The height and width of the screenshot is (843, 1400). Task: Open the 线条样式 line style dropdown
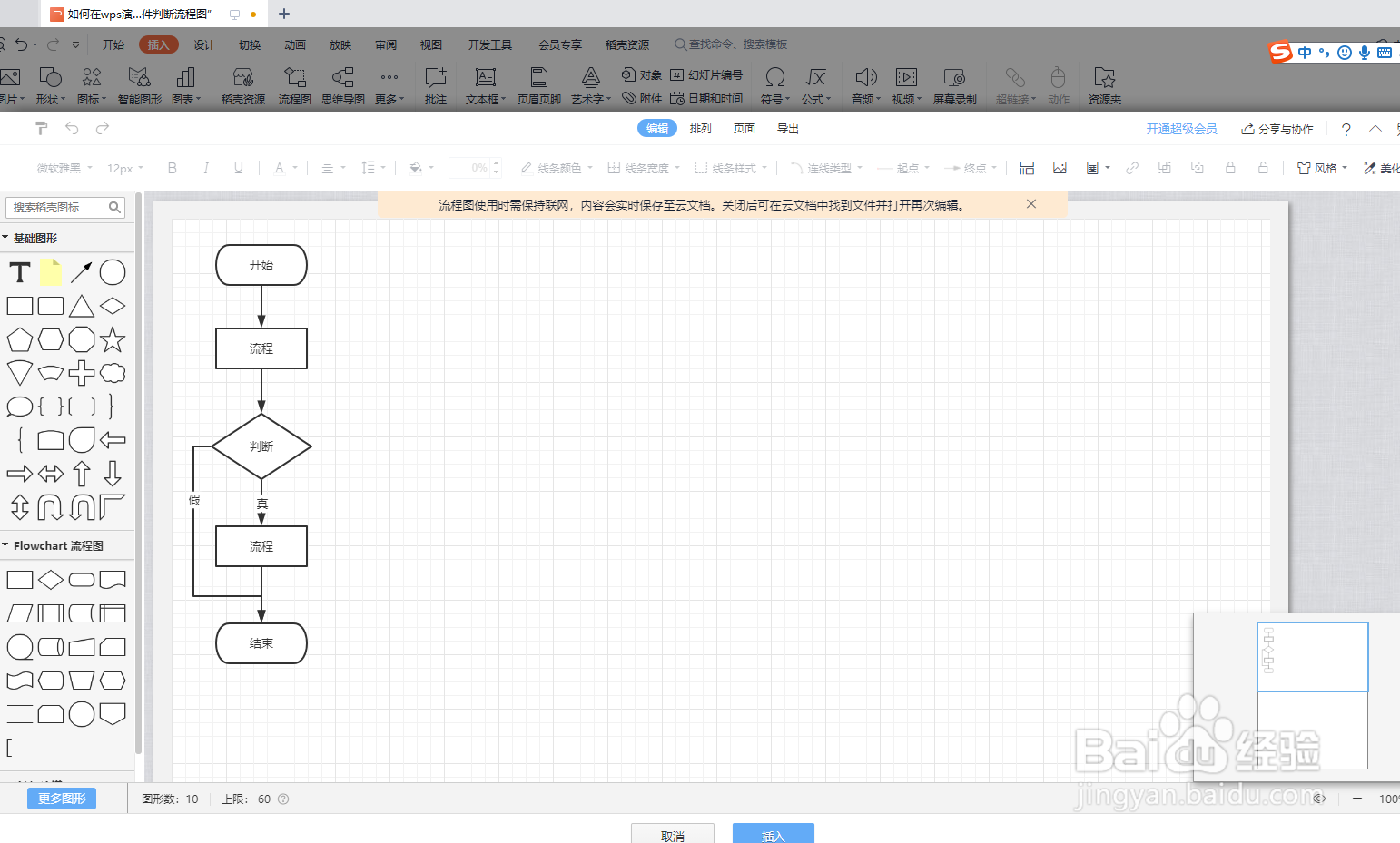tap(731, 168)
